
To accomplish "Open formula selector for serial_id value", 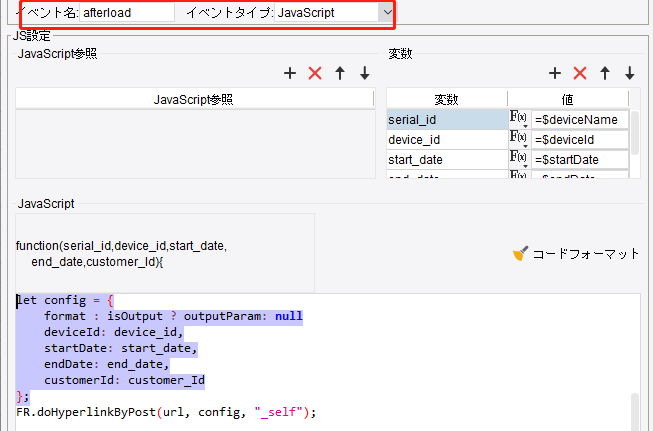I will [x=519, y=119].
